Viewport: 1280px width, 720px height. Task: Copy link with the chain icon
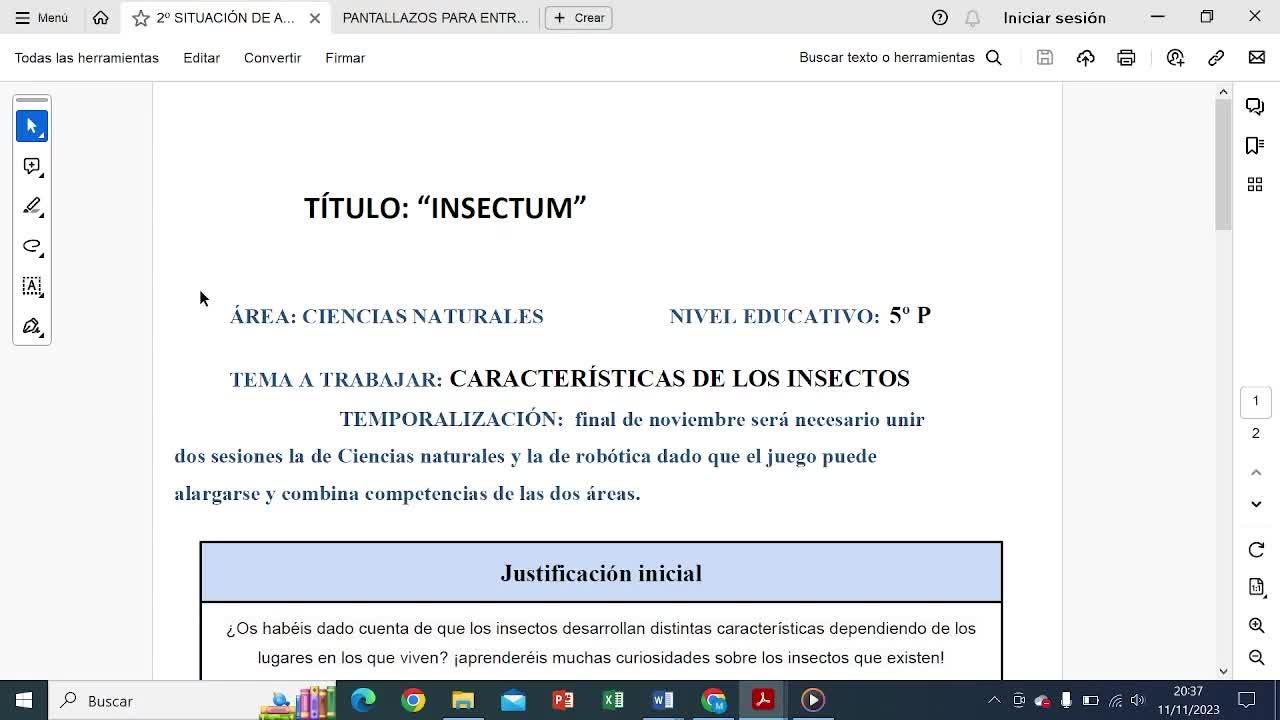1216,58
